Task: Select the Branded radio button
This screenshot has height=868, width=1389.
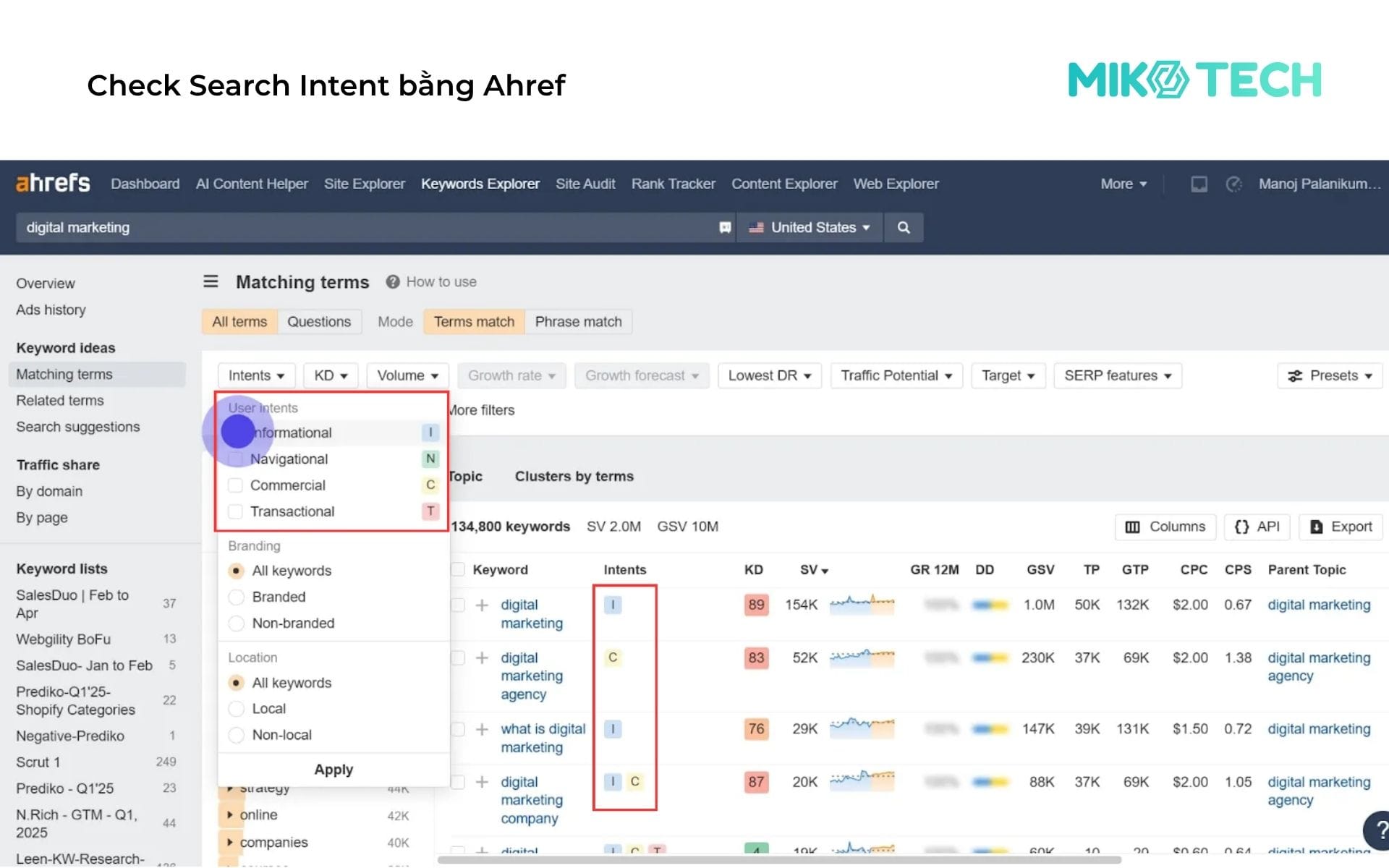Action: (x=236, y=597)
